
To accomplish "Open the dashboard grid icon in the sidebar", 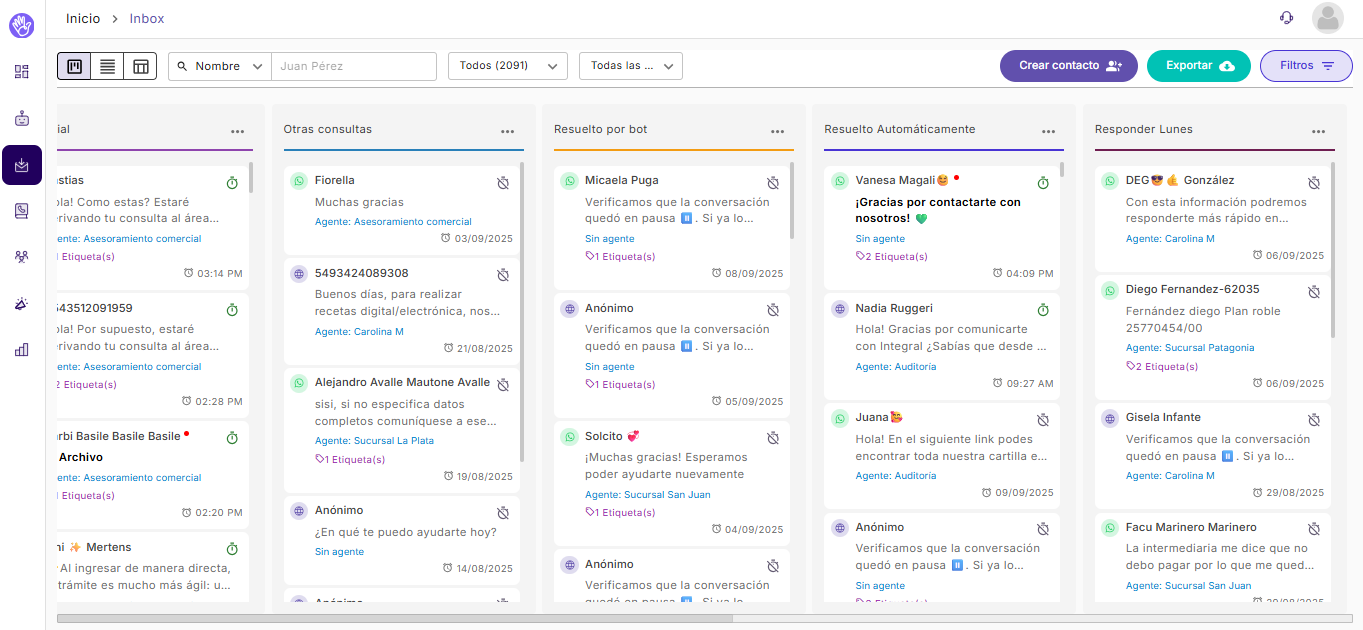I will point(22,72).
